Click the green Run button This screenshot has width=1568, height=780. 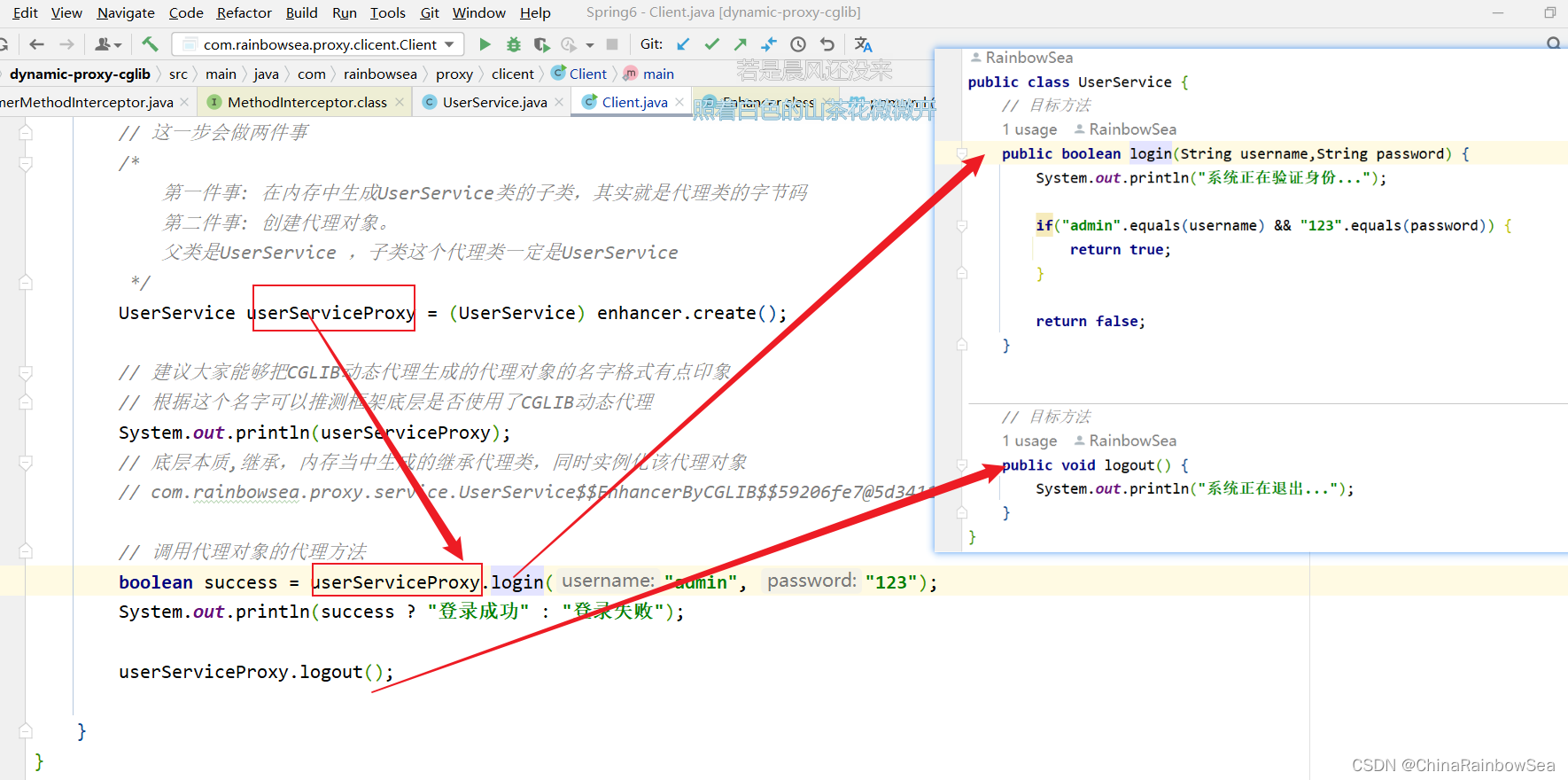[485, 44]
